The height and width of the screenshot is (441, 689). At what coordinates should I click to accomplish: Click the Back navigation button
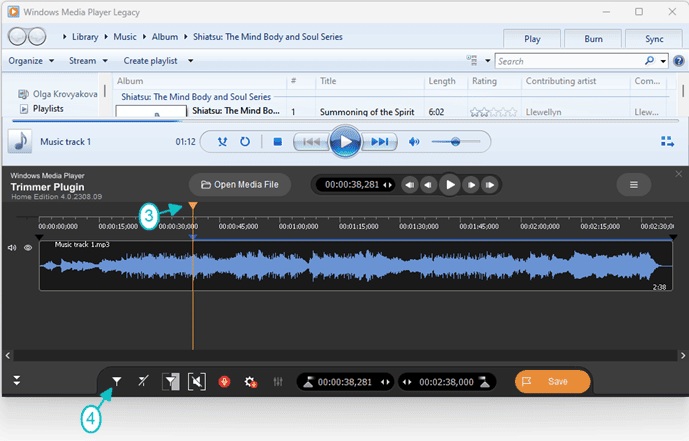pos(18,36)
